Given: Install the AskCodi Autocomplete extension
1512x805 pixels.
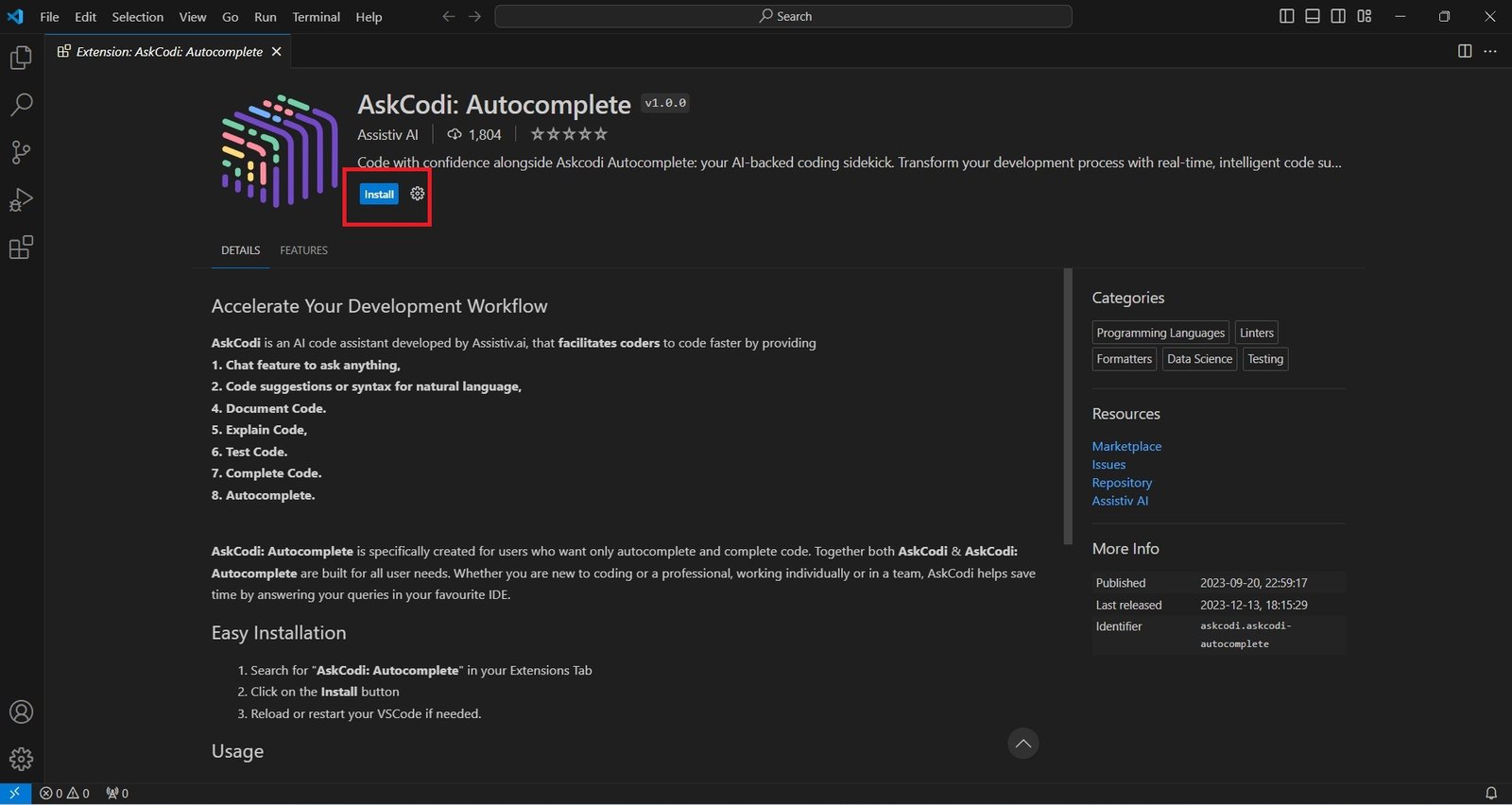Looking at the screenshot, I should (x=379, y=194).
